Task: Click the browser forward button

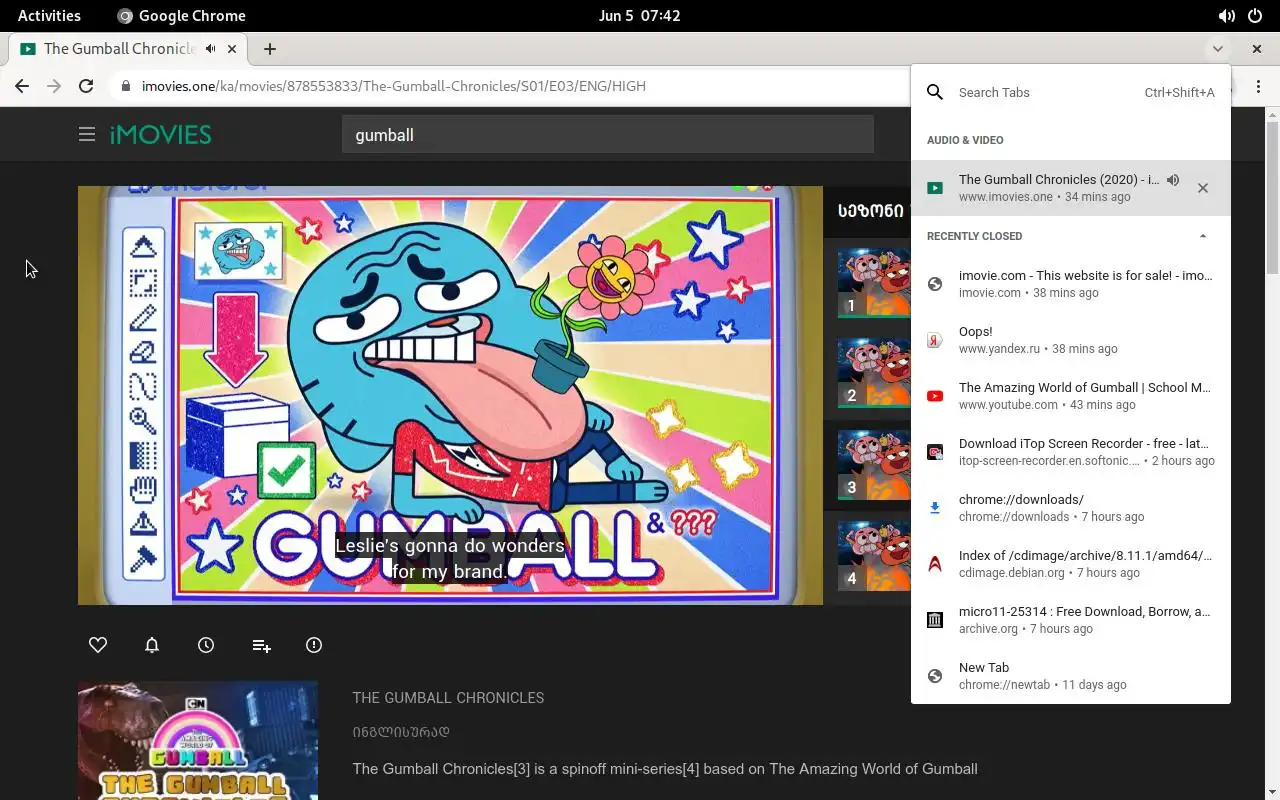Action: point(54,86)
